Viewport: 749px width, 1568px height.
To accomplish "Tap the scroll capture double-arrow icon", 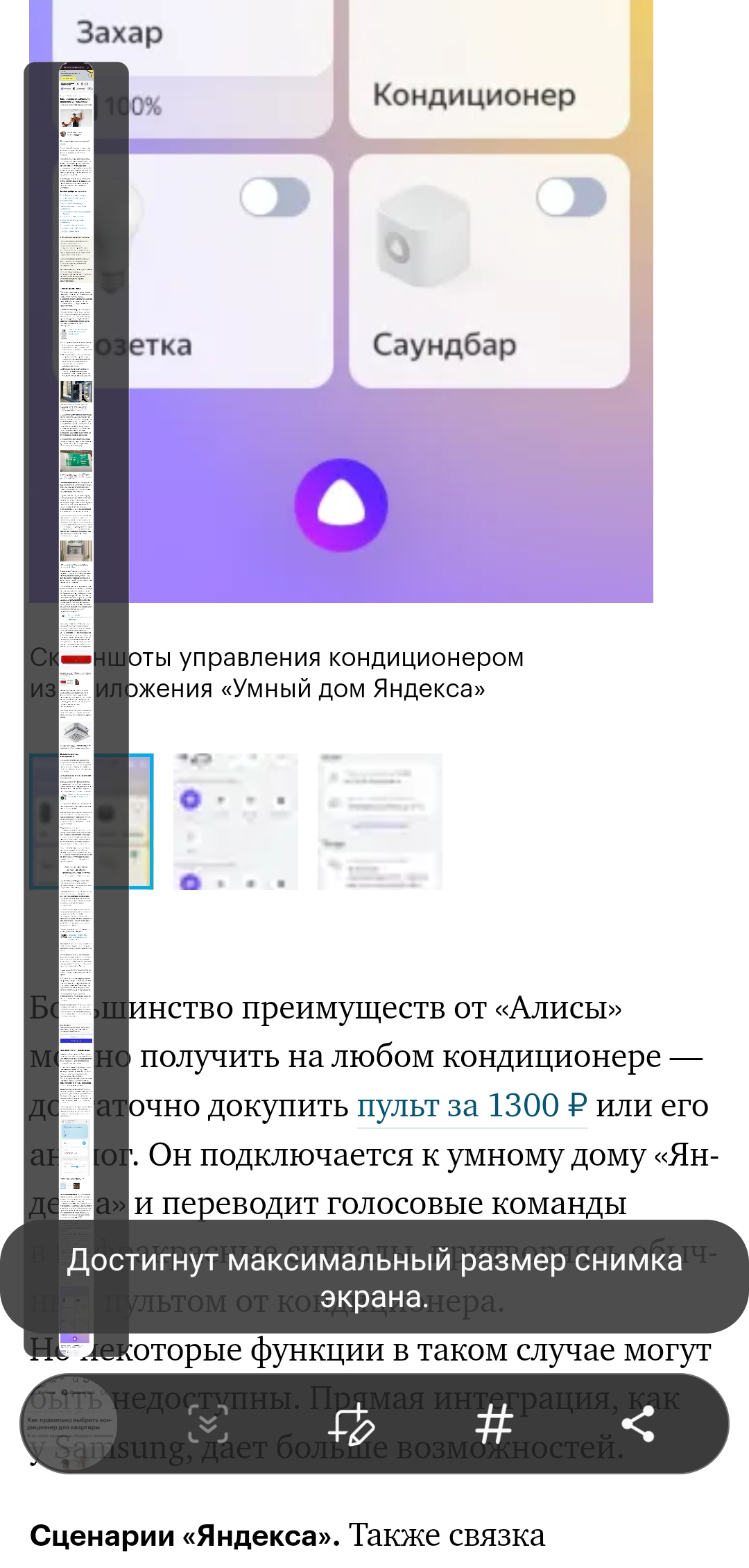I will [207, 1424].
